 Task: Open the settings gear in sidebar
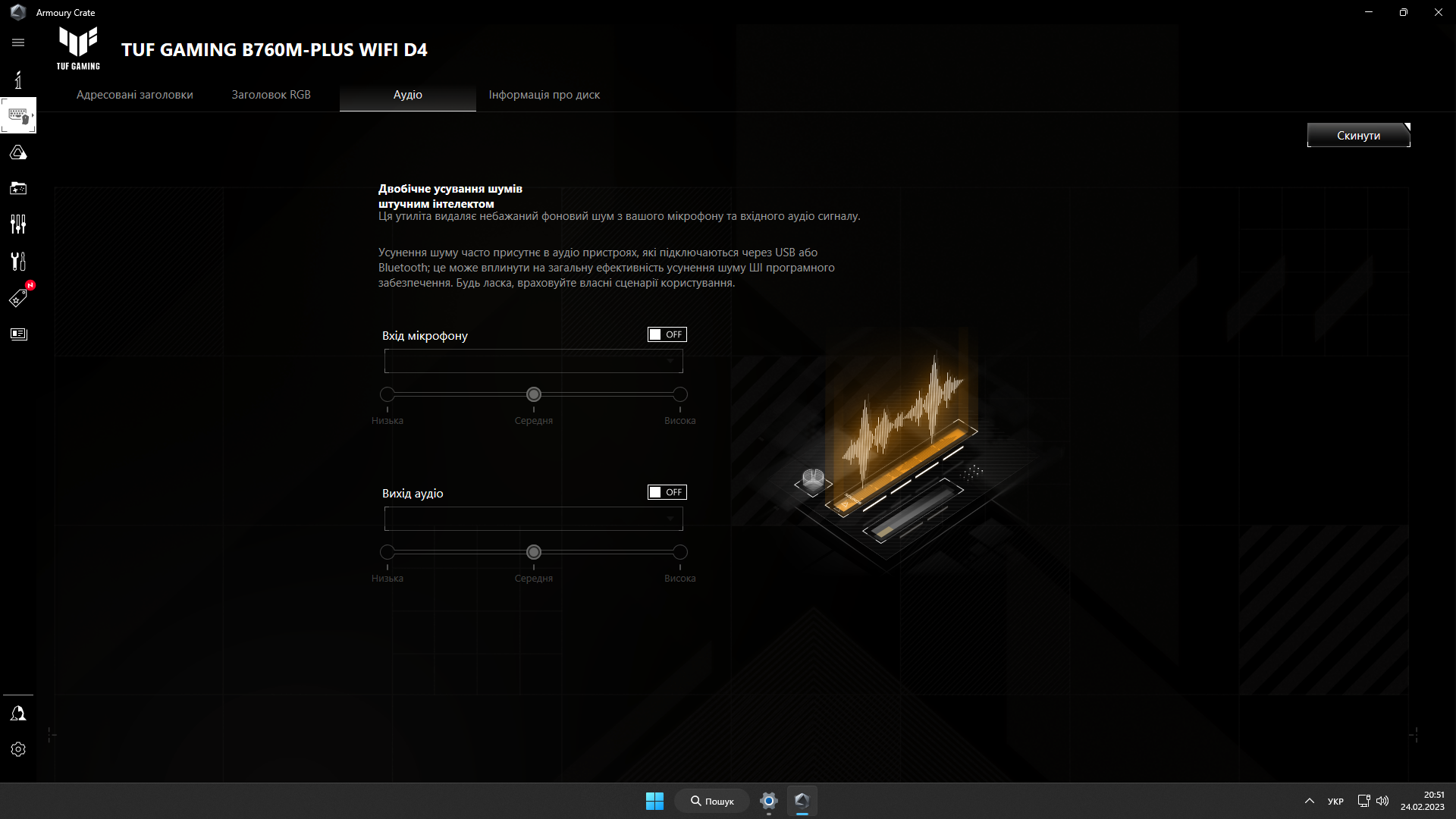18,749
